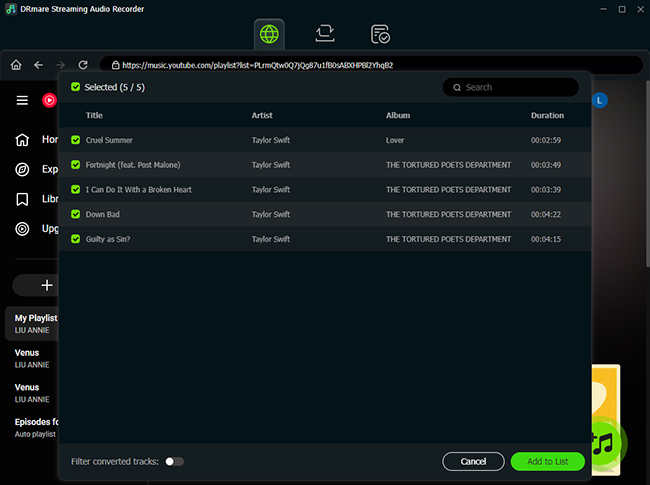Go to browser home page icon

[x=16, y=65]
